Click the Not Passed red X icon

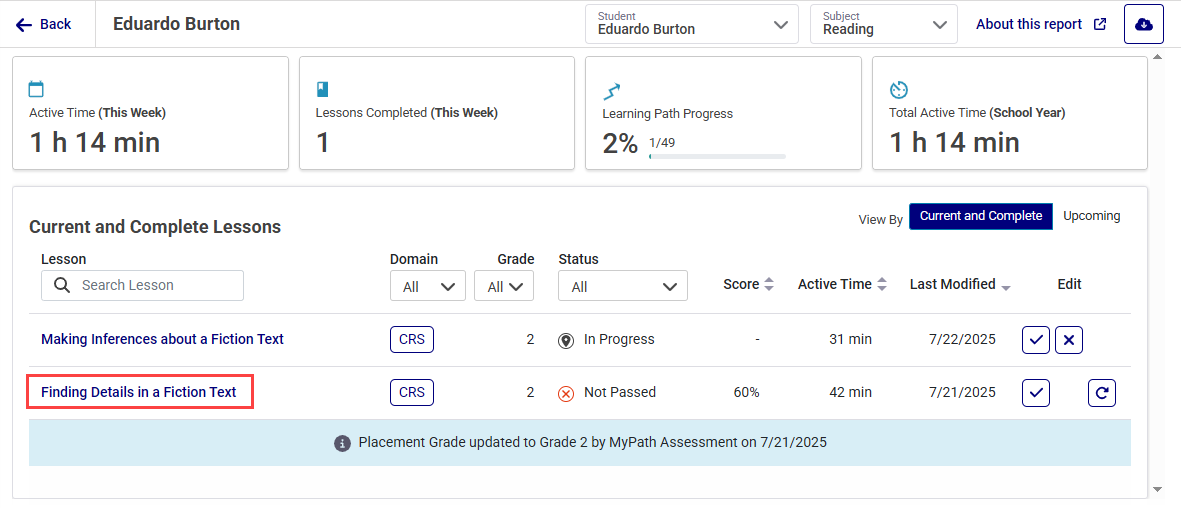click(x=566, y=393)
